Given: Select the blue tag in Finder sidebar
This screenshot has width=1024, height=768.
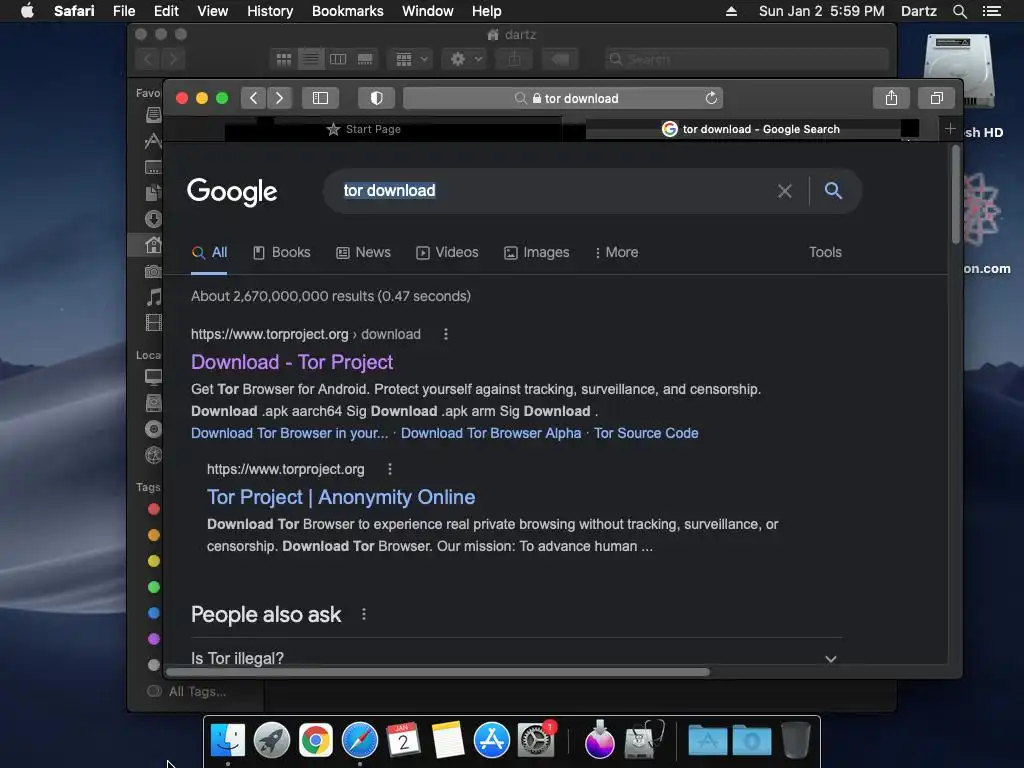Looking at the screenshot, I should click(153, 613).
